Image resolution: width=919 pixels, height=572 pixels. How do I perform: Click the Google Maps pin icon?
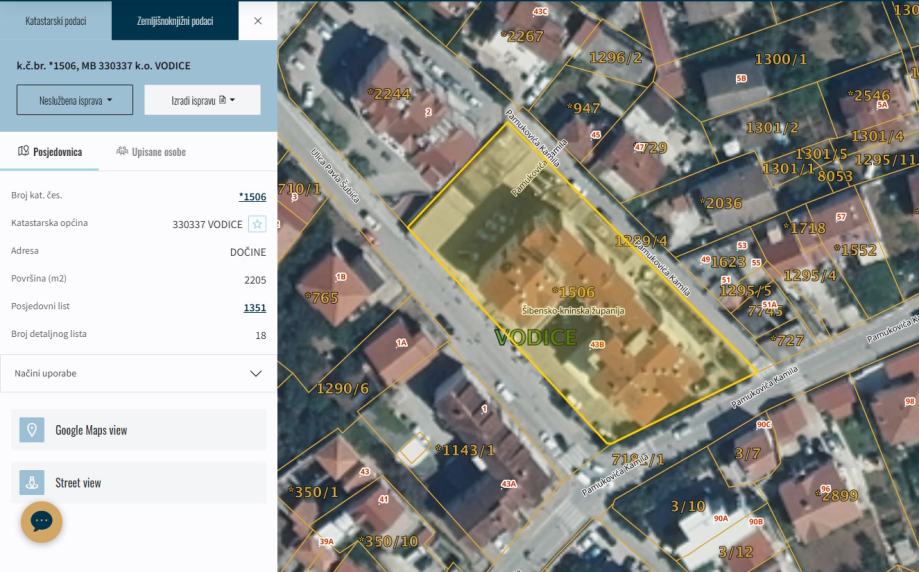(32, 430)
